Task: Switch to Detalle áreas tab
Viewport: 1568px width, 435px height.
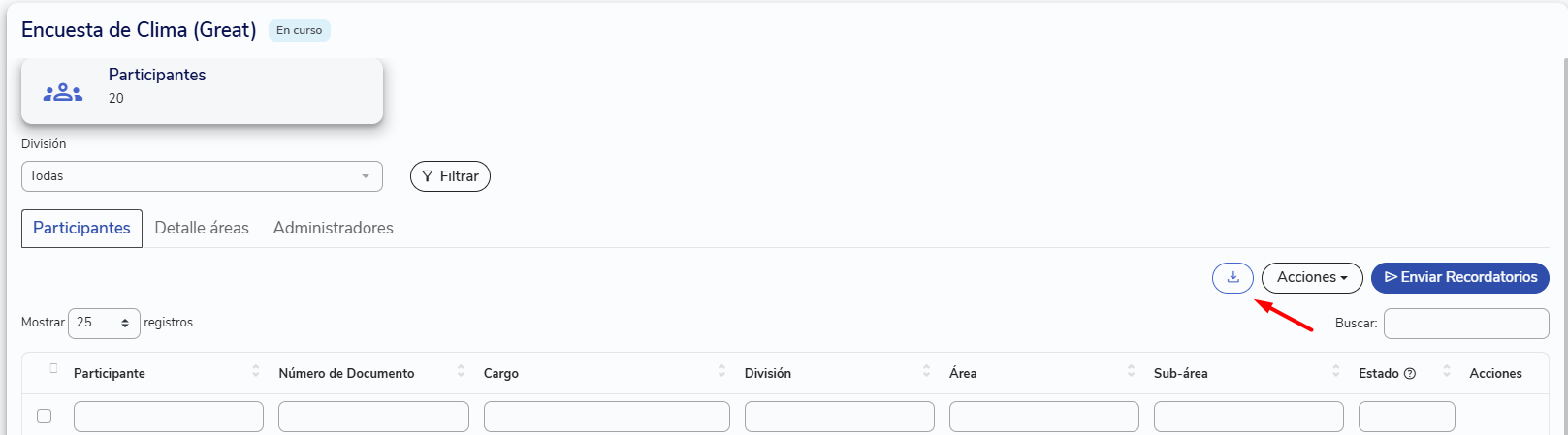Action: coord(202,228)
